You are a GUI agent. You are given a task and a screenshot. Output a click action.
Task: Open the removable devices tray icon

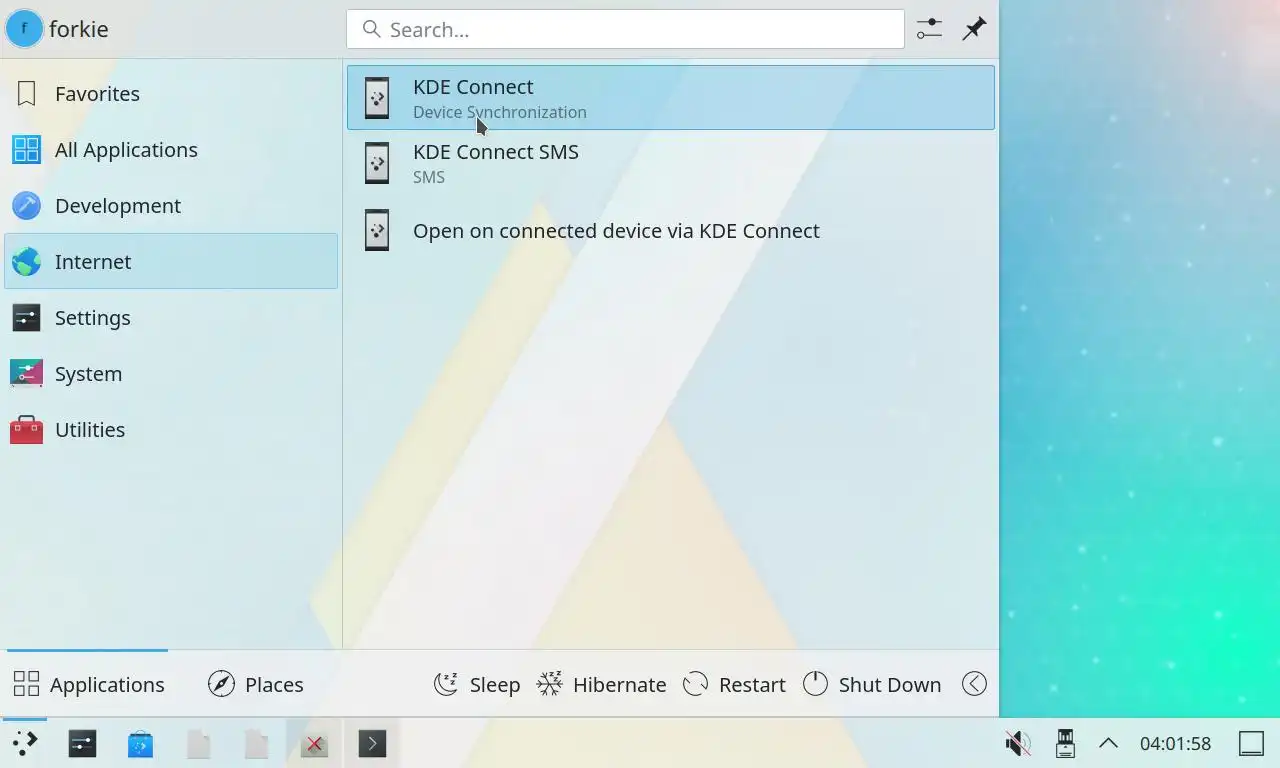pyautogui.click(x=1065, y=743)
